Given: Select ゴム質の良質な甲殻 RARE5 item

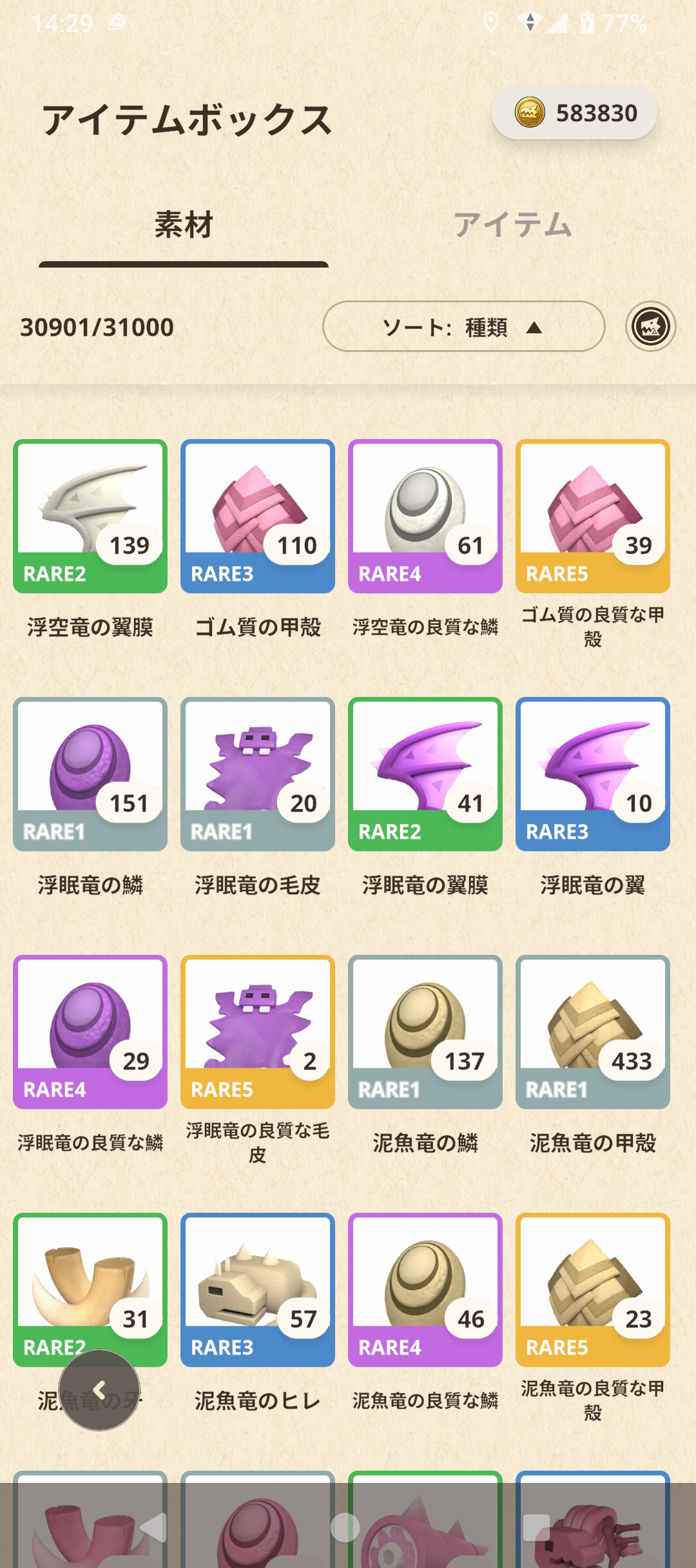Looking at the screenshot, I should 593,516.
